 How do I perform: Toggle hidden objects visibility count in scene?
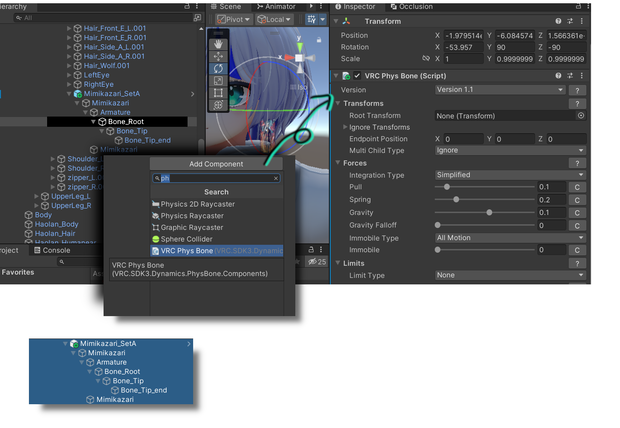click(x=318, y=261)
